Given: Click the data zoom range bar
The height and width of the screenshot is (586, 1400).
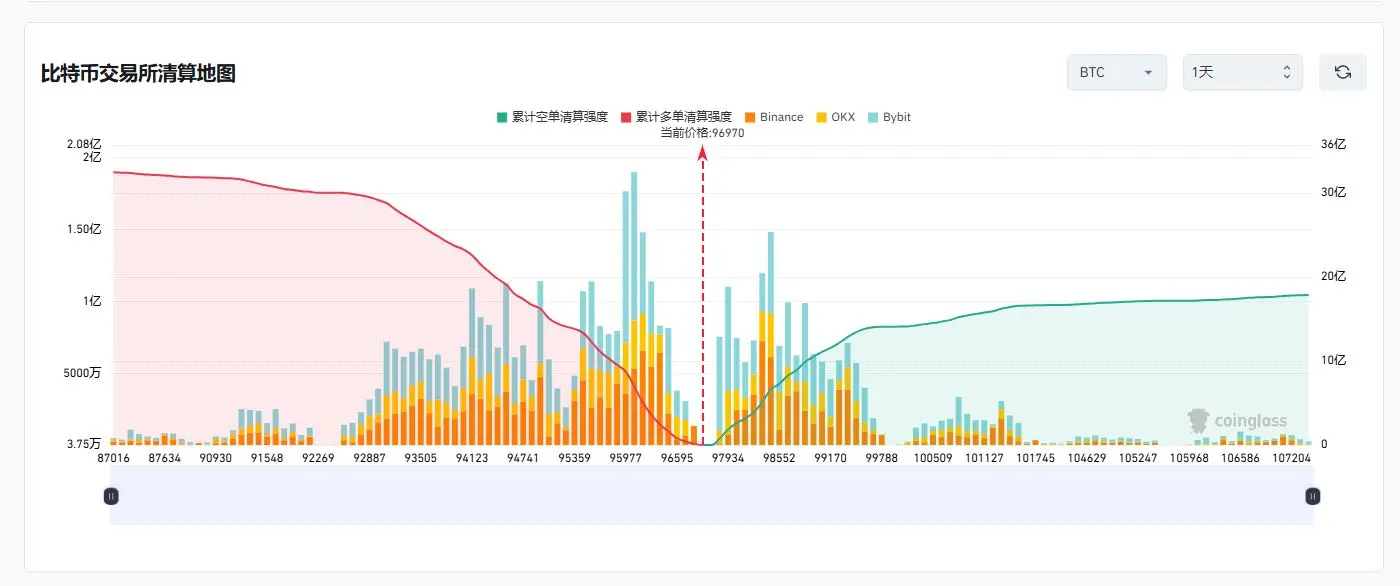Looking at the screenshot, I should [712, 495].
